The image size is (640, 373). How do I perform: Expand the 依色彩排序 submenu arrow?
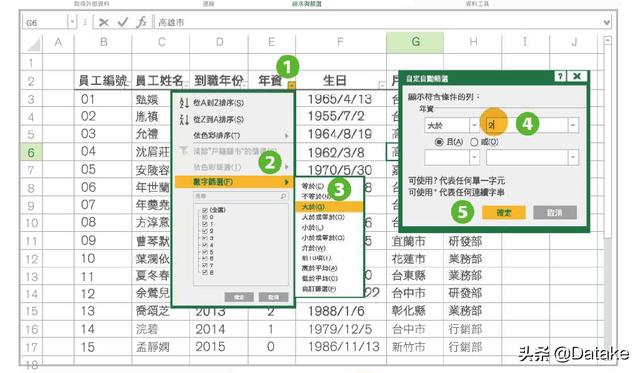click(x=287, y=135)
